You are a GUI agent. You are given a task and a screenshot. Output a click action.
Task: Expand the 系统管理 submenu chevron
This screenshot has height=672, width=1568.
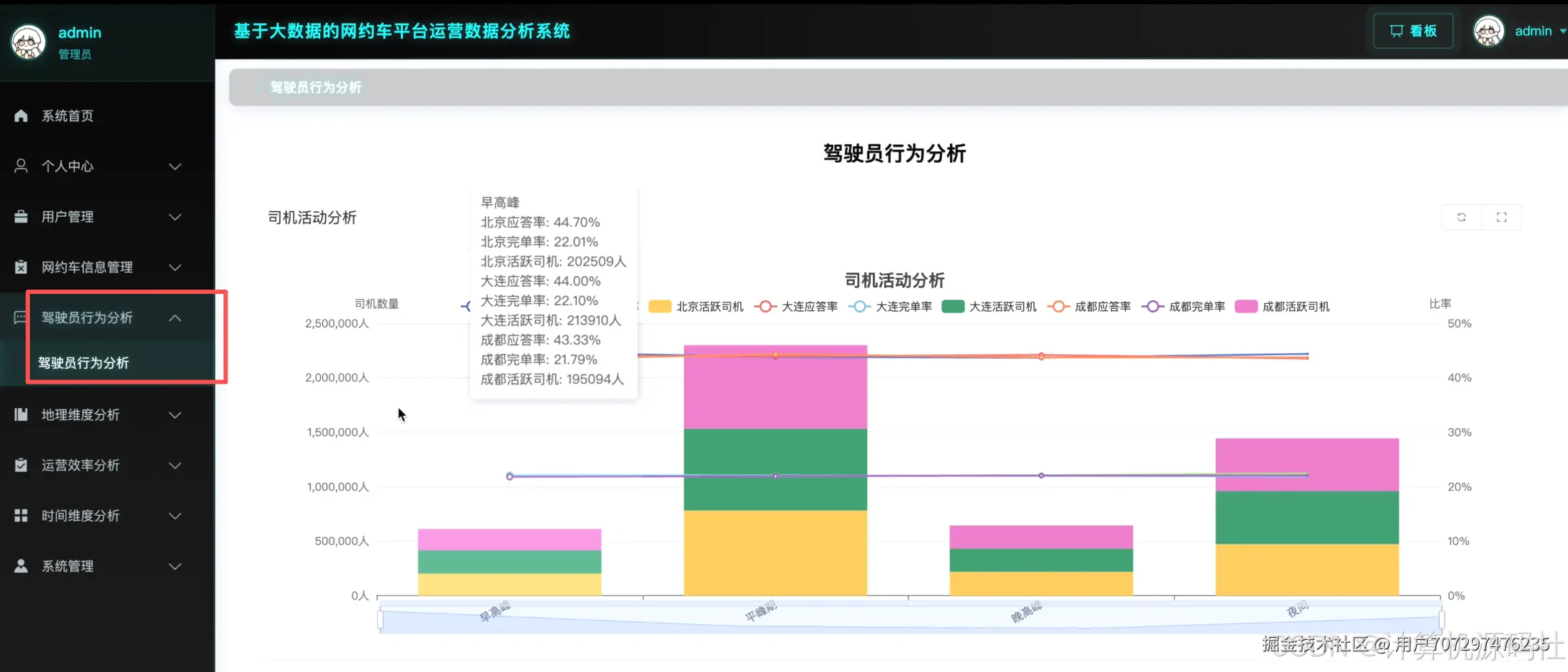(175, 566)
